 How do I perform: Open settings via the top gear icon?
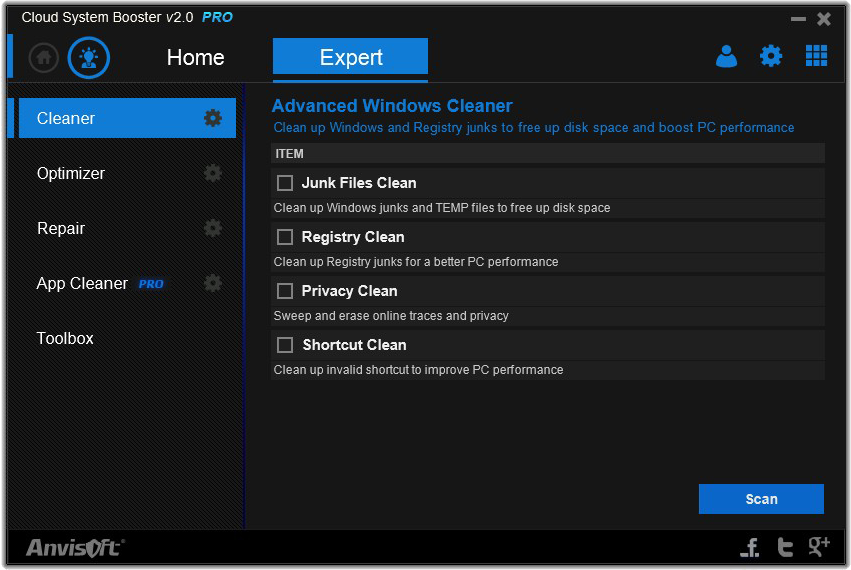(771, 56)
